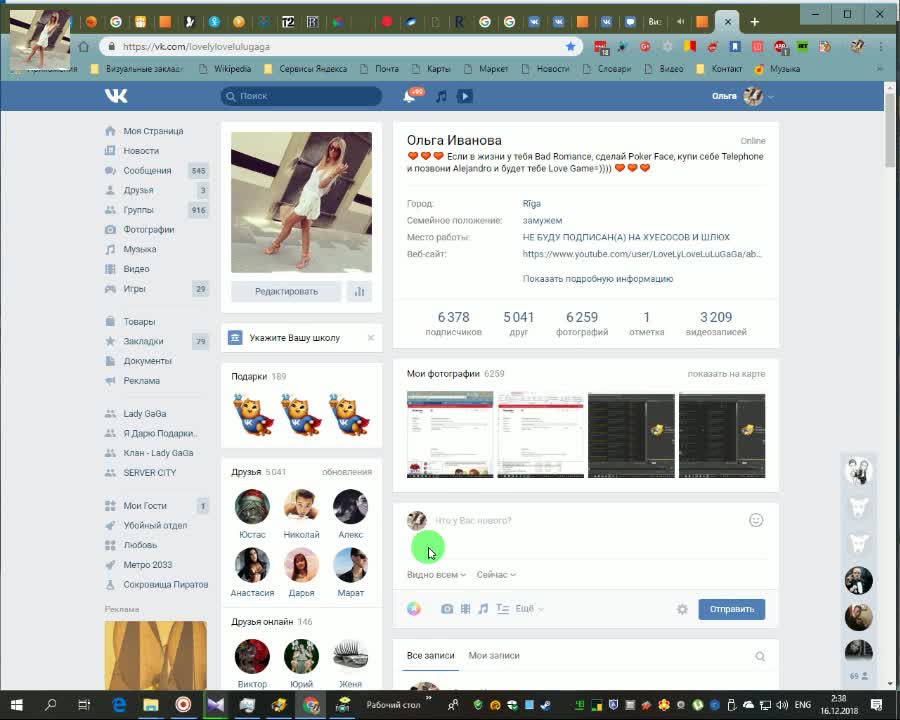Click 'Показать подробную информацию' link

[597, 279]
